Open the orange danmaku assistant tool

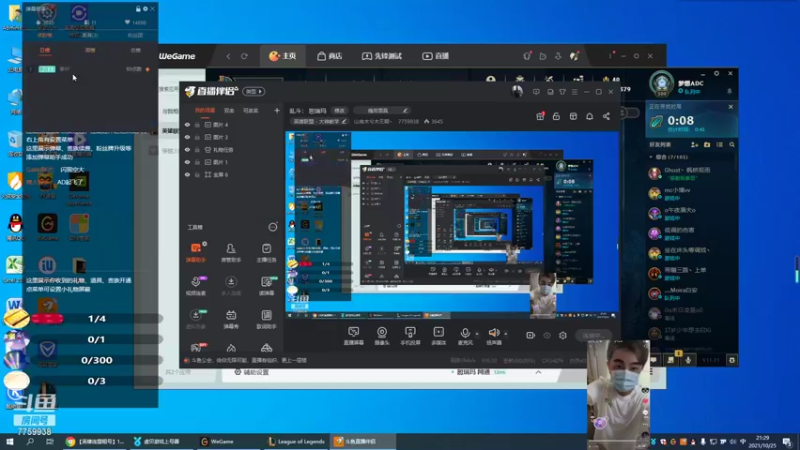click(x=196, y=252)
